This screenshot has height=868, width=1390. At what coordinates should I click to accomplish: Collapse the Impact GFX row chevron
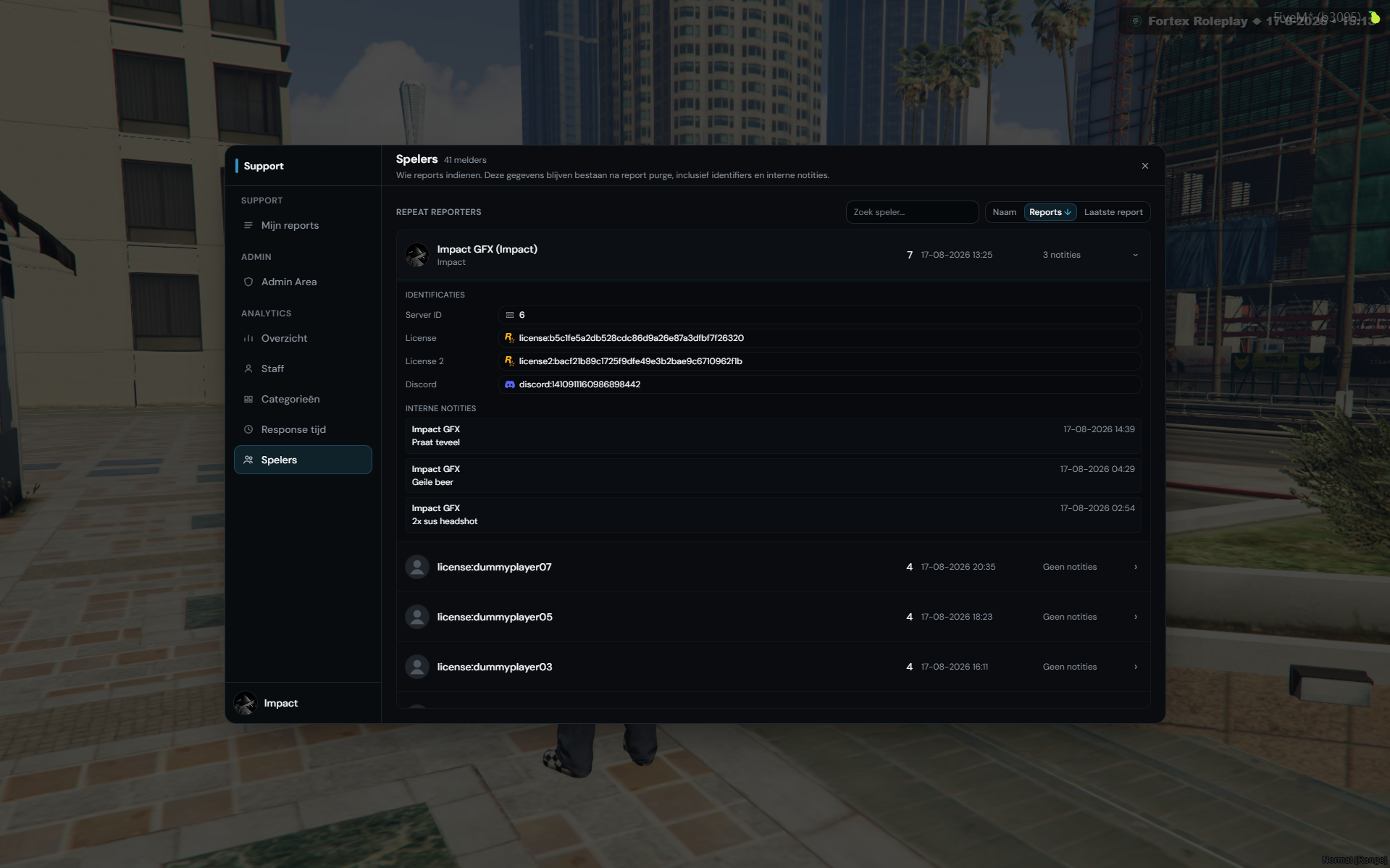[x=1135, y=255]
